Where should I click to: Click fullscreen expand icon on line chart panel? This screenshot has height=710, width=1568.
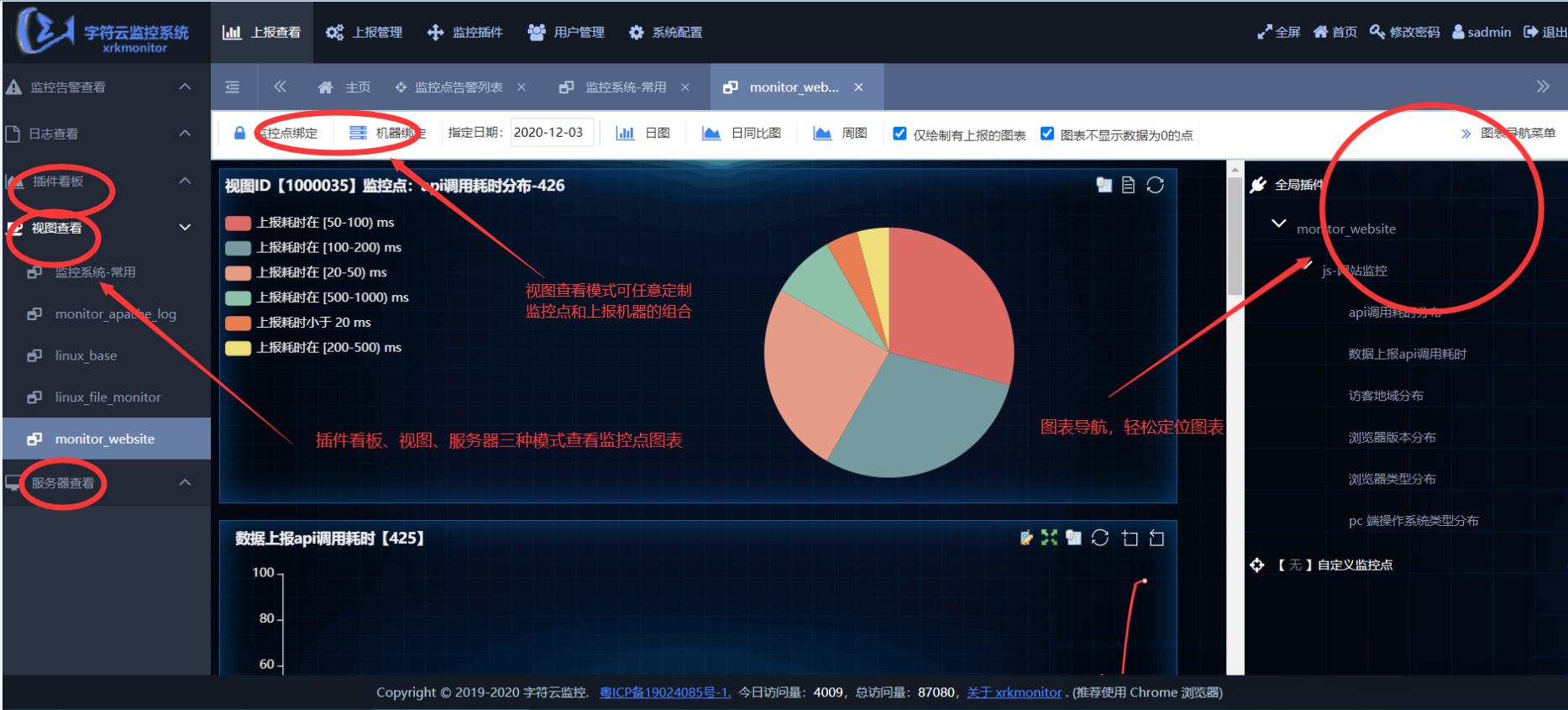[x=1049, y=538]
